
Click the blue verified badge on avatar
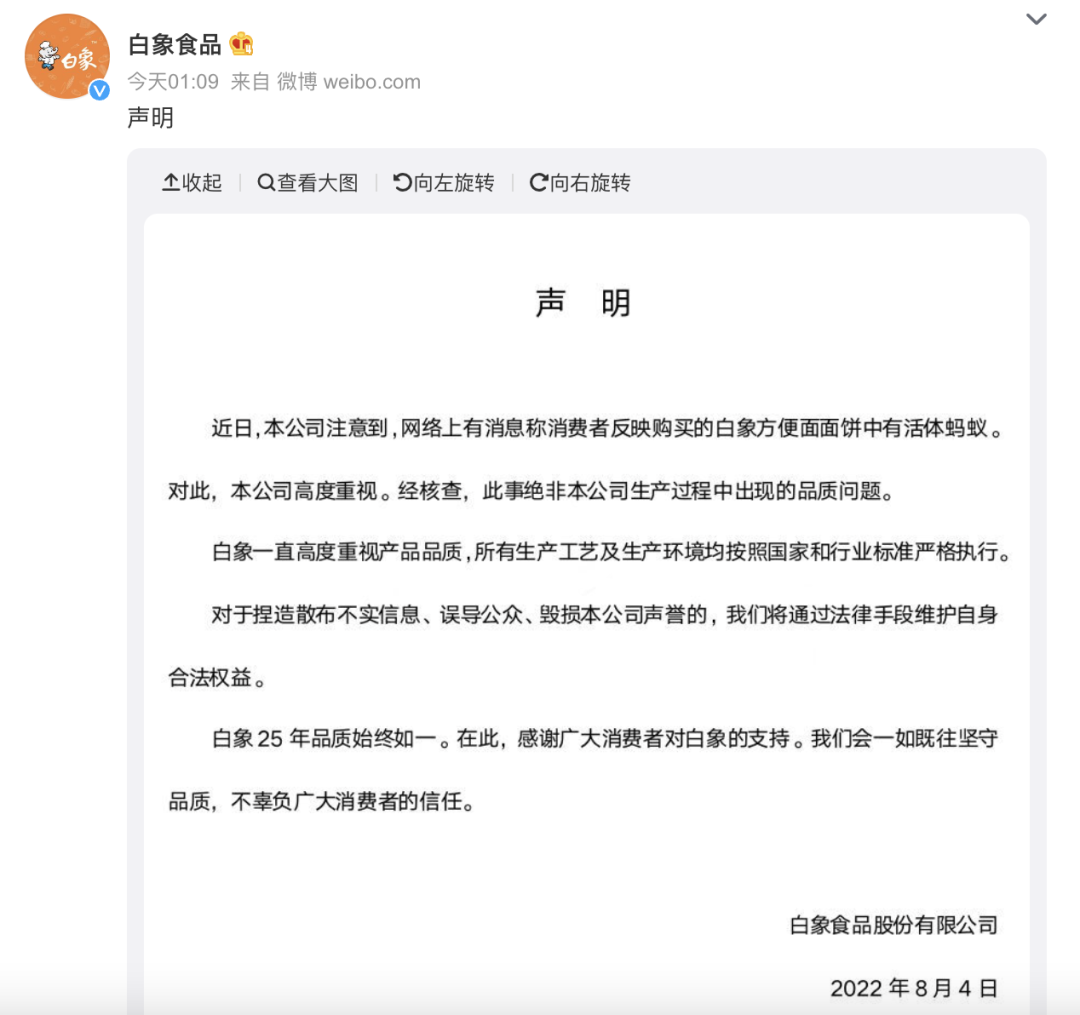coord(100,90)
